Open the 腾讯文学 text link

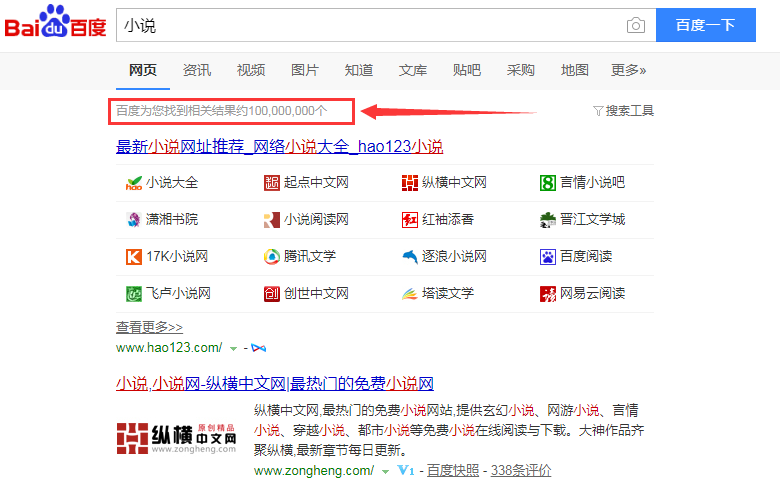point(309,256)
